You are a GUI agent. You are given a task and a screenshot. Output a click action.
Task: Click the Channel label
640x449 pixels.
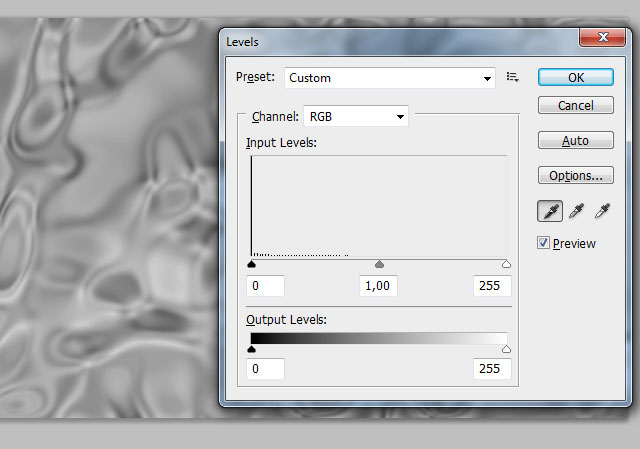275,117
